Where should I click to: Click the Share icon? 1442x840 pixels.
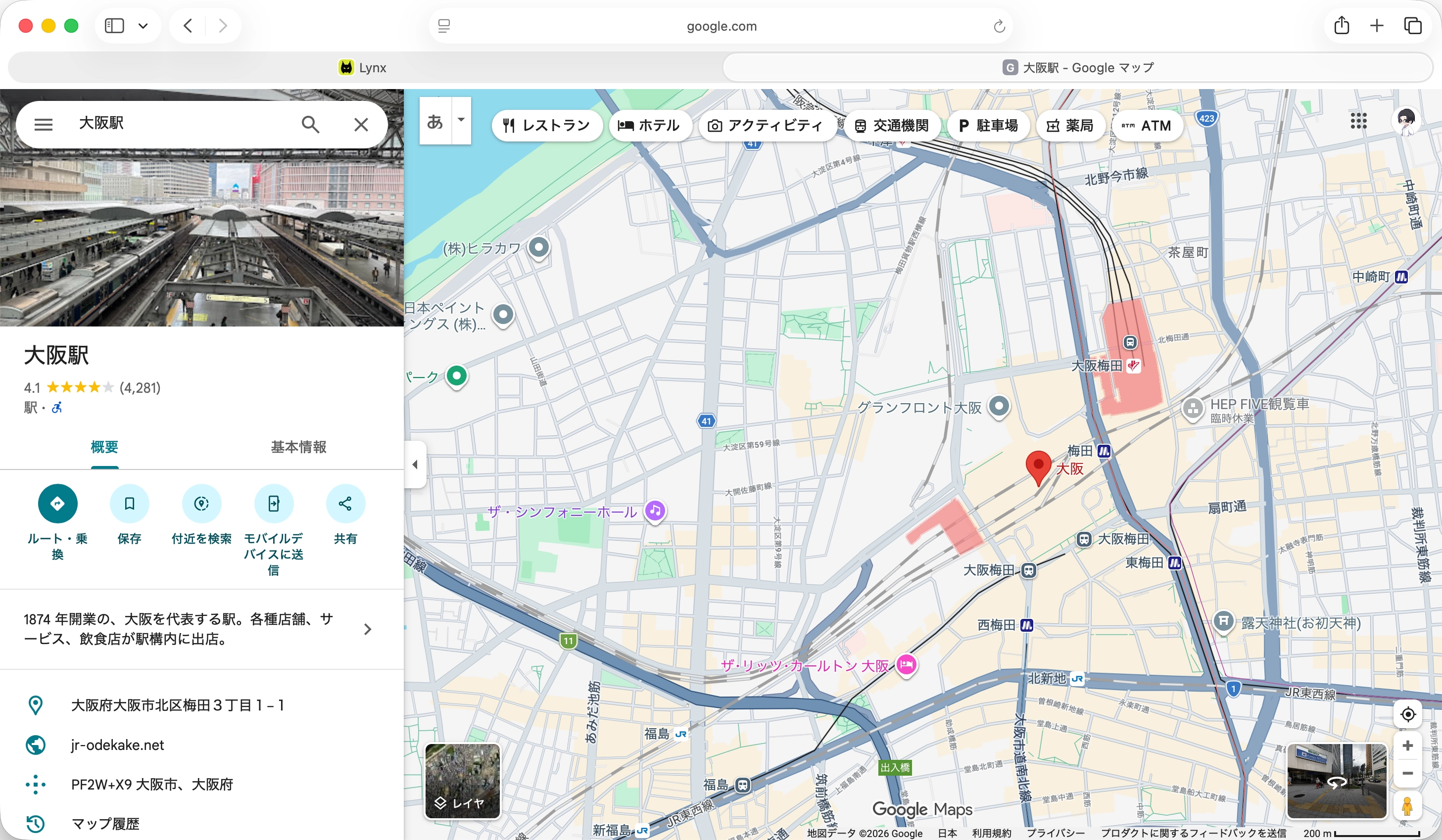345,504
